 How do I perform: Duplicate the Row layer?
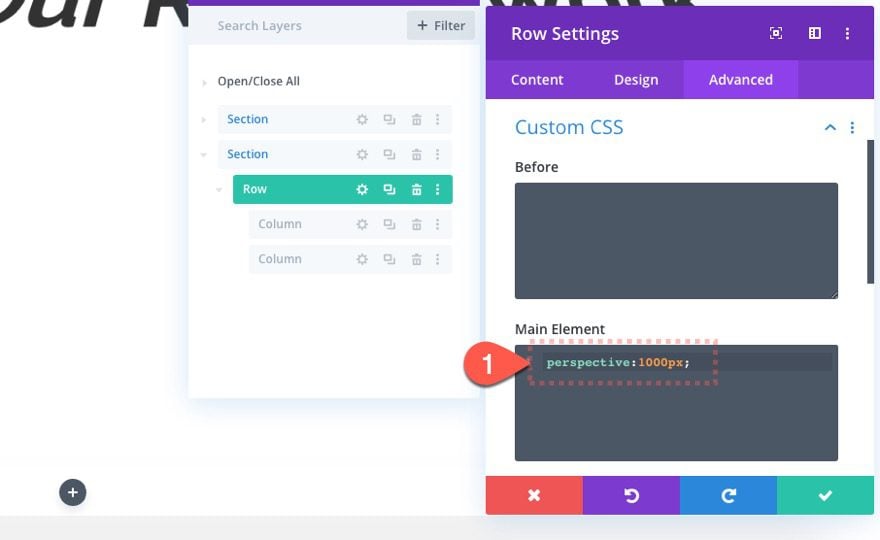click(x=389, y=189)
